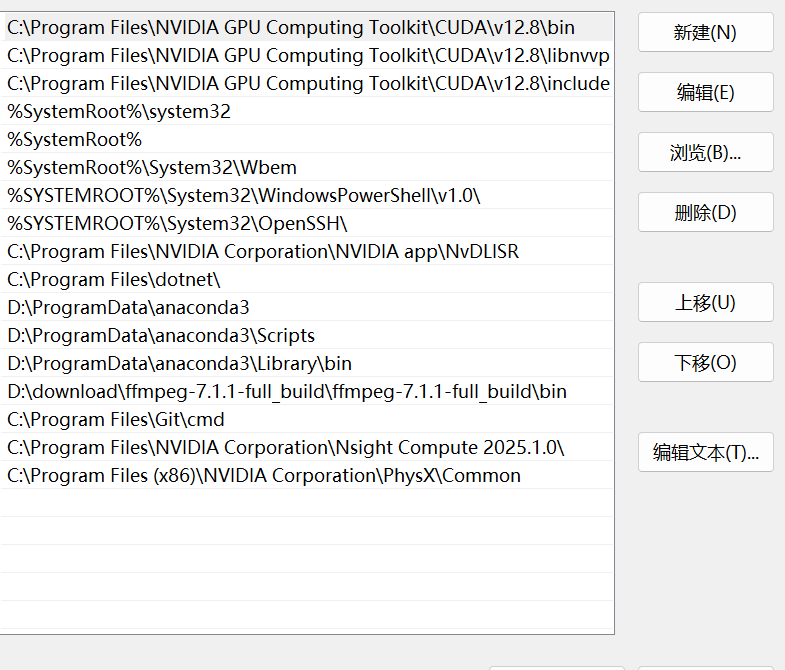Click the 编辑(E) button
785x670 pixels.
click(705, 93)
